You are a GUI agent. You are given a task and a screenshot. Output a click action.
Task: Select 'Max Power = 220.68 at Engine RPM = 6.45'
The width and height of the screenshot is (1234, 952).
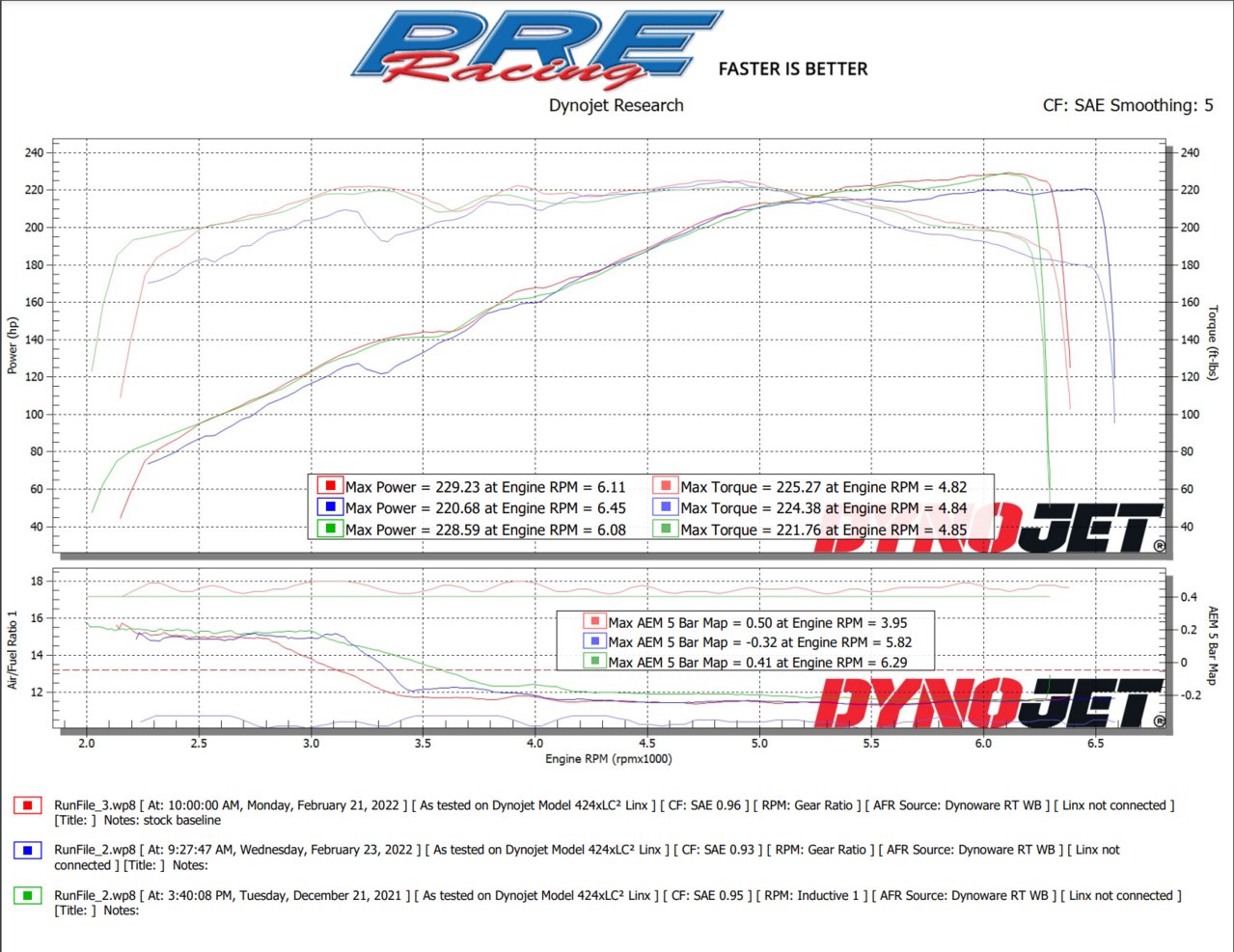(485, 508)
